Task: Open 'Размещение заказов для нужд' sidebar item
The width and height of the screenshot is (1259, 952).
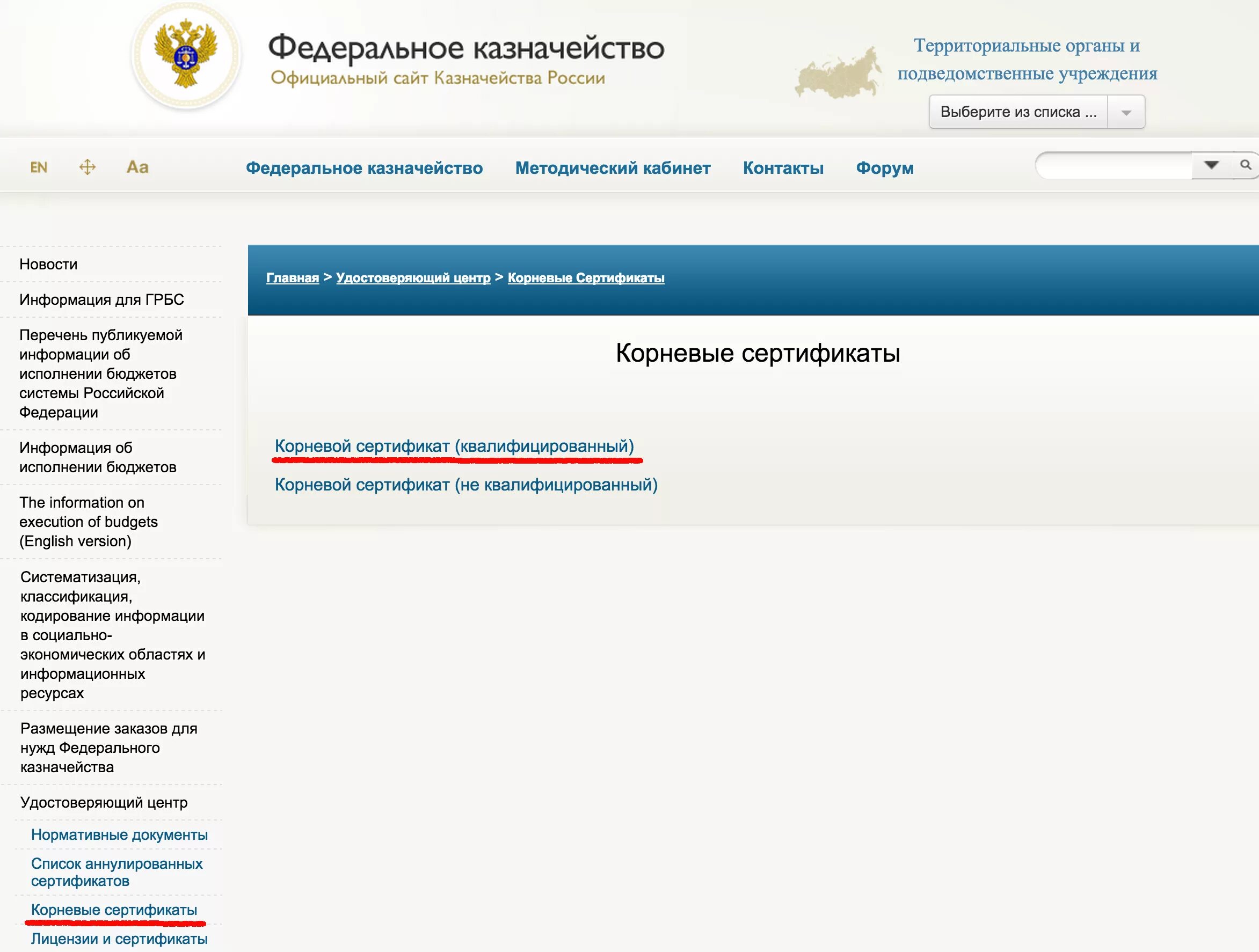Action: click(x=108, y=747)
